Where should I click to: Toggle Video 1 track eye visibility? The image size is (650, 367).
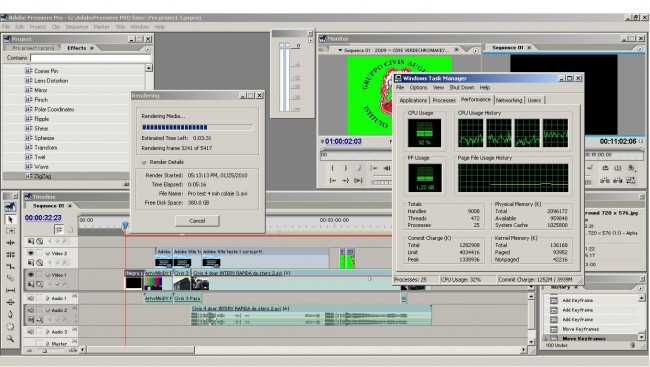coord(31,275)
